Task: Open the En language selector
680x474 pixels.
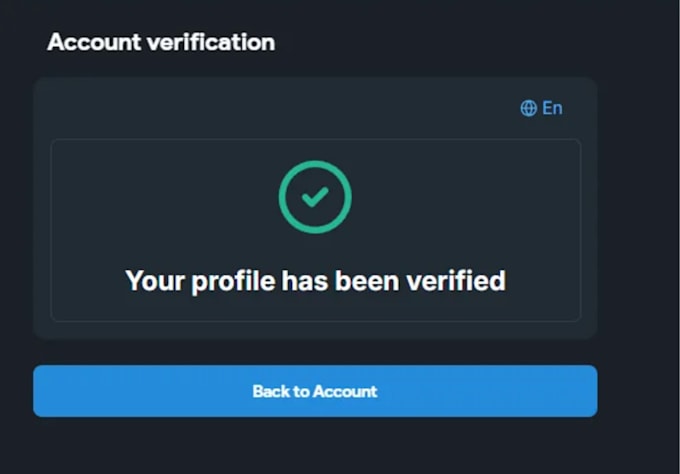Action: [x=541, y=108]
